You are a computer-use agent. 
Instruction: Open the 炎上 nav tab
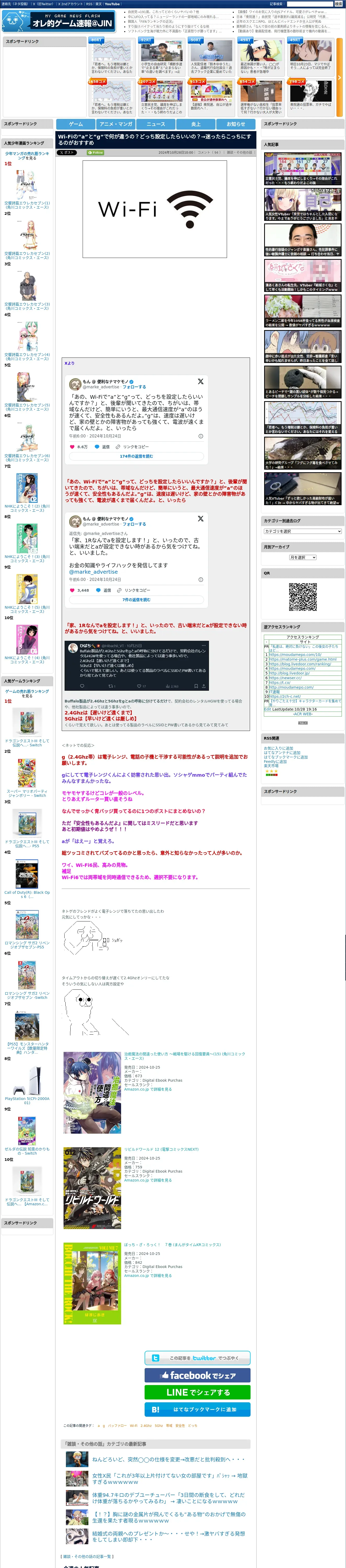tap(196, 124)
